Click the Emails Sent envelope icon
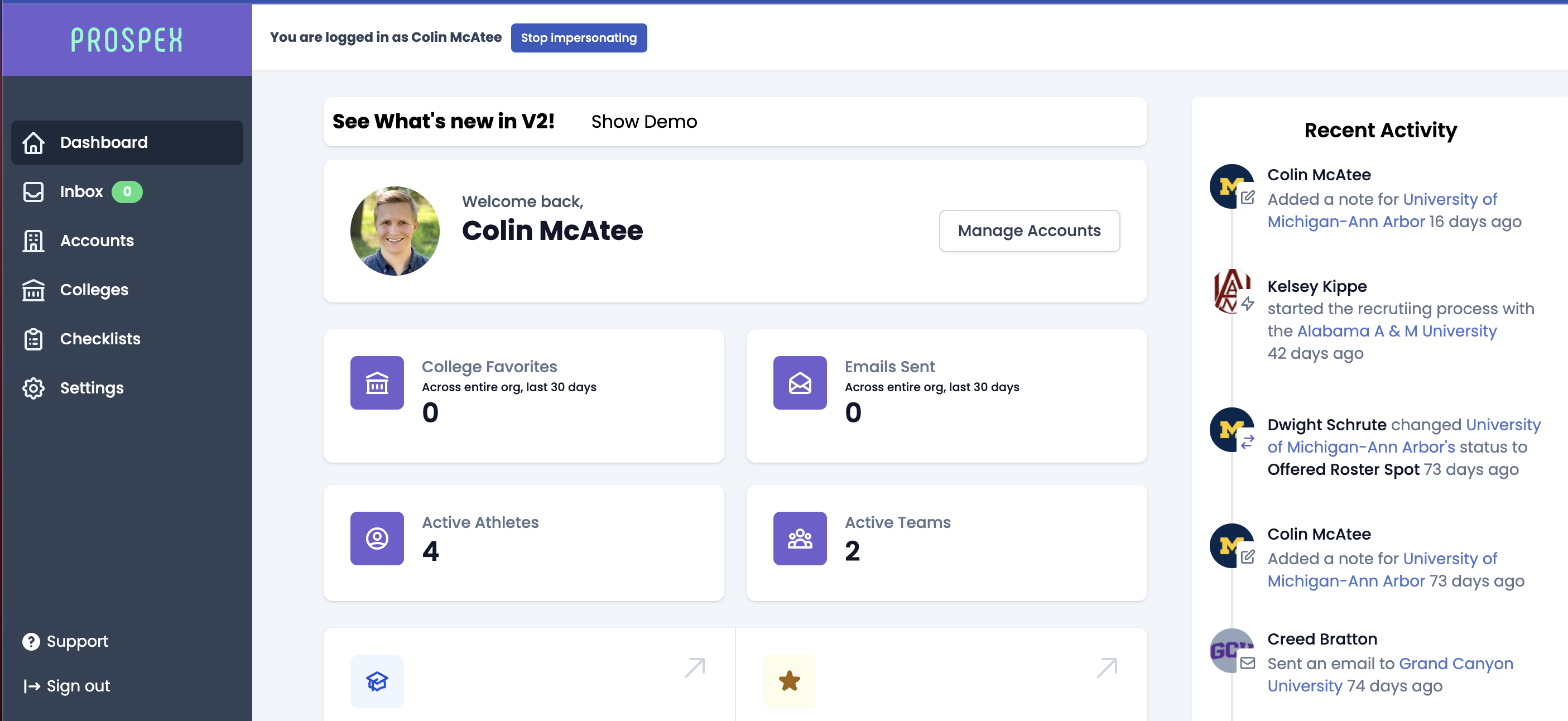 pos(799,383)
